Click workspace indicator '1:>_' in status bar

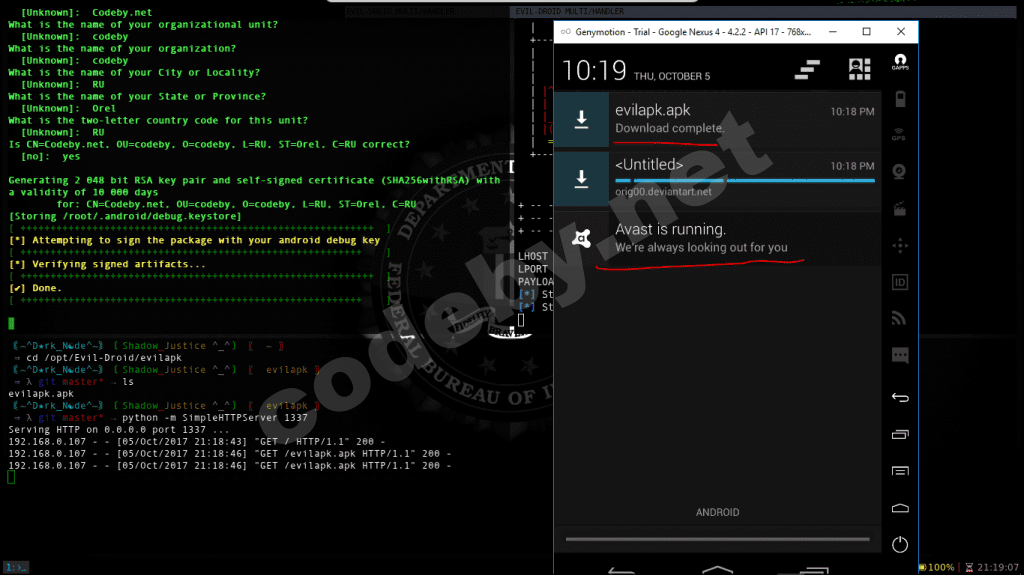(x=16, y=567)
